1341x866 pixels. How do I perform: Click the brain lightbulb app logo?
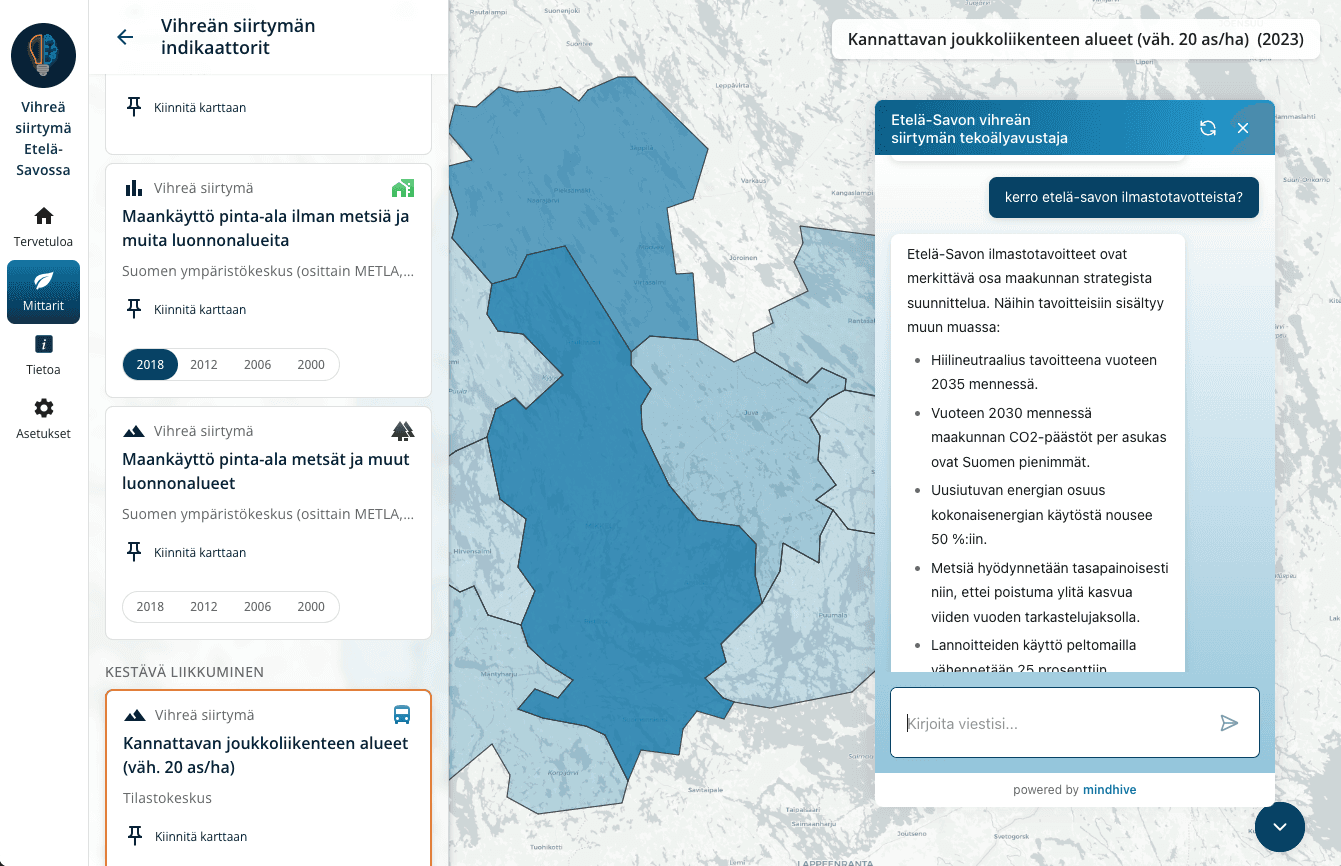pyautogui.click(x=44, y=55)
